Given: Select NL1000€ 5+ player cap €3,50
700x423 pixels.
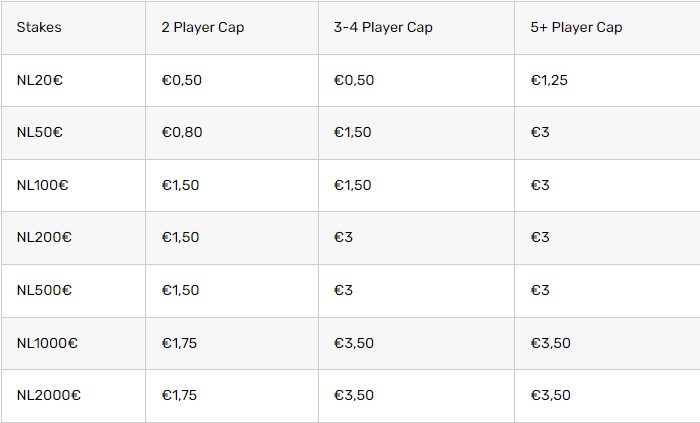Looking at the screenshot, I should 550,343.
